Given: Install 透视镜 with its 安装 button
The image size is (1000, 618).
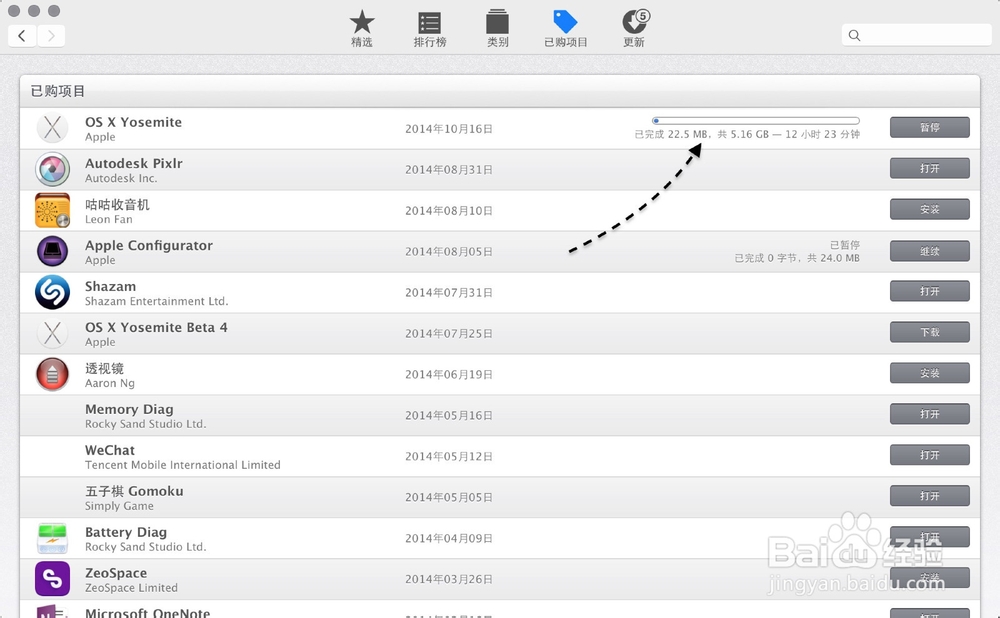Looking at the screenshot, I should coord(929,373).
